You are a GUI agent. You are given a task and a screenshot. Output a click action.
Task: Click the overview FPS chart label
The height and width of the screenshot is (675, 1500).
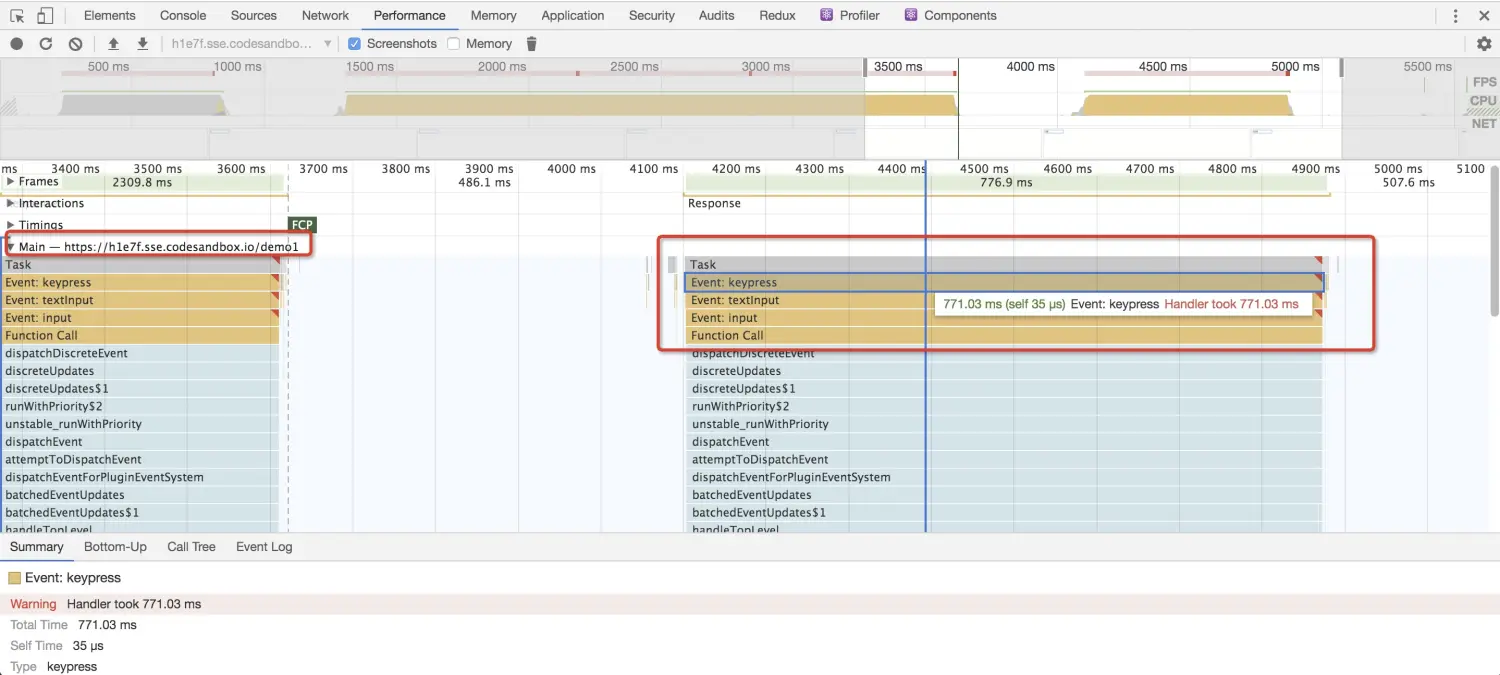point(1484,82)
